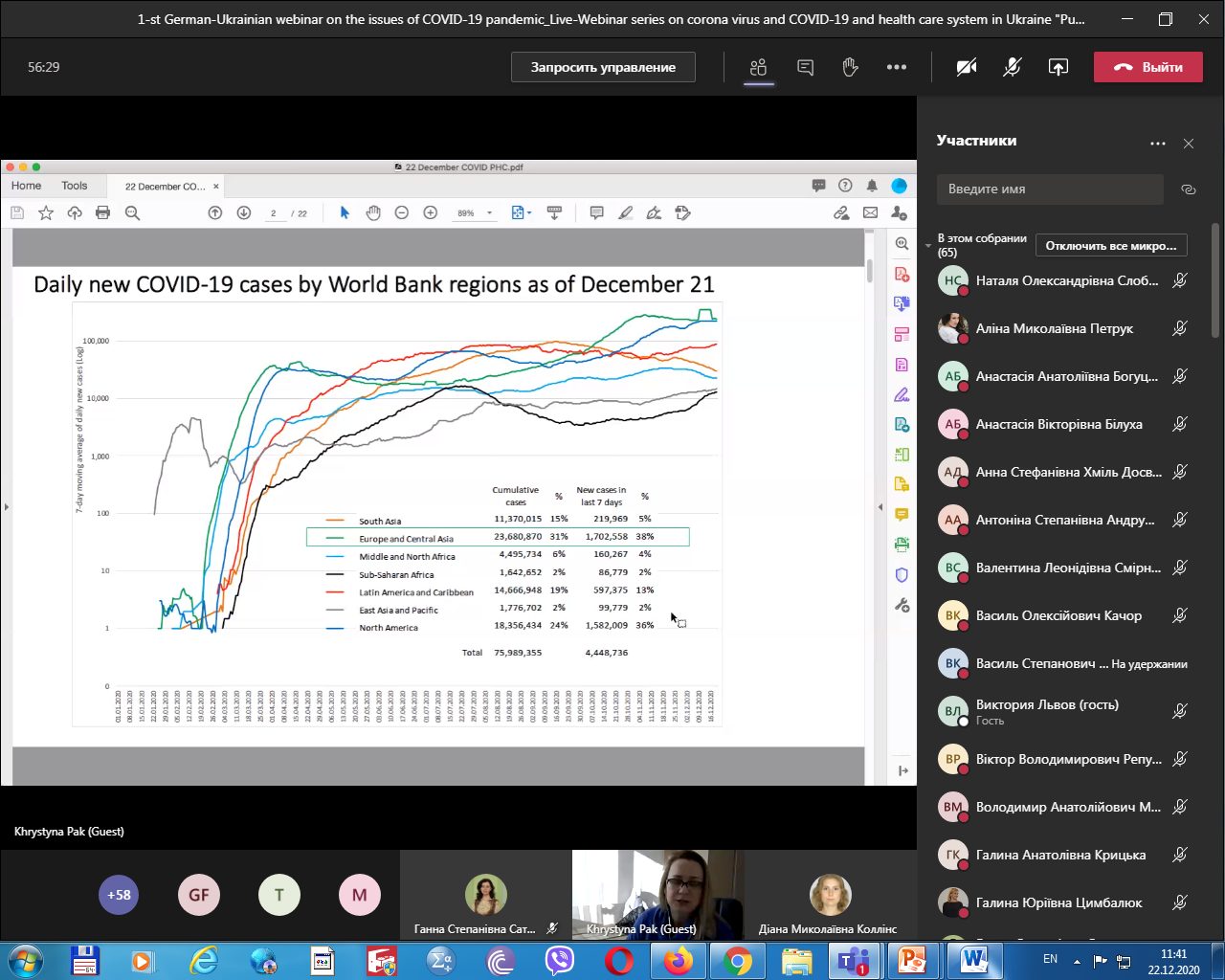1225x980 pixels.
Task: Mute Наталя Олександрівна's microphone icon
Action: tap(1180, 280)
